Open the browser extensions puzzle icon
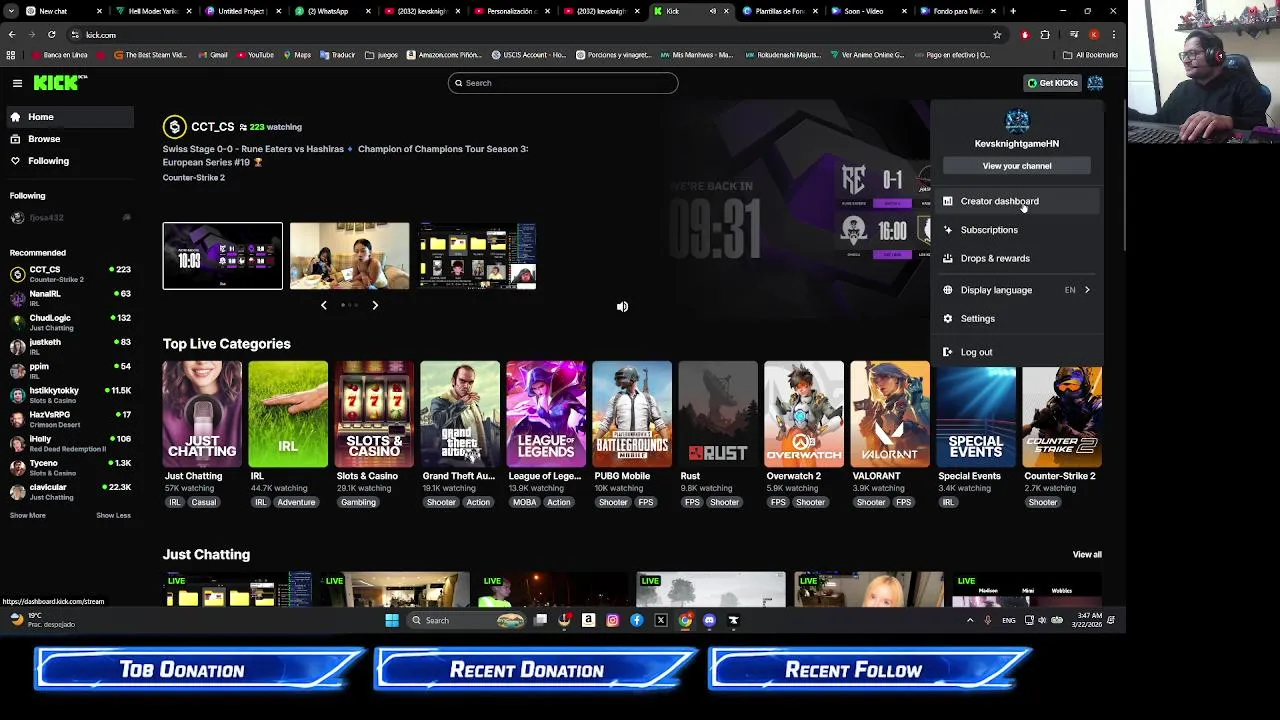This screenshot has height=720, width=1280. coord(1045,35)
